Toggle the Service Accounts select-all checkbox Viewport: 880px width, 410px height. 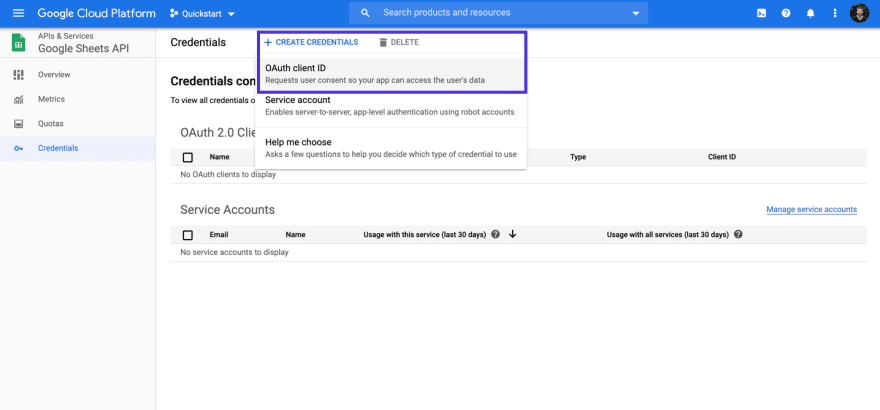pos(188,235)
